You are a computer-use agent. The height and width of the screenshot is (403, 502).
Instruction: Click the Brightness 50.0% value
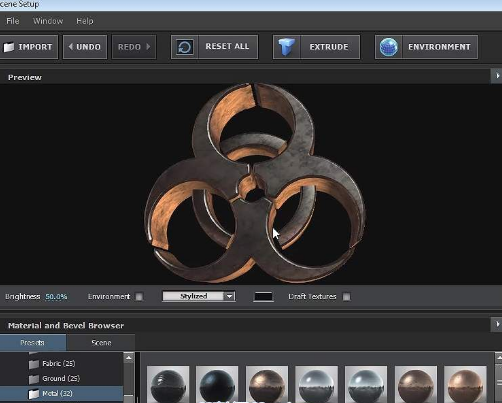[x=56, y=297]
